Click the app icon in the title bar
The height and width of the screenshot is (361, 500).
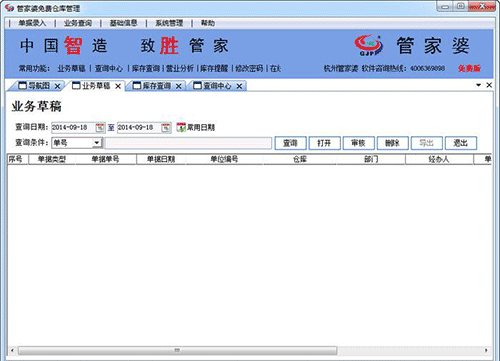[x=9, y=8]
